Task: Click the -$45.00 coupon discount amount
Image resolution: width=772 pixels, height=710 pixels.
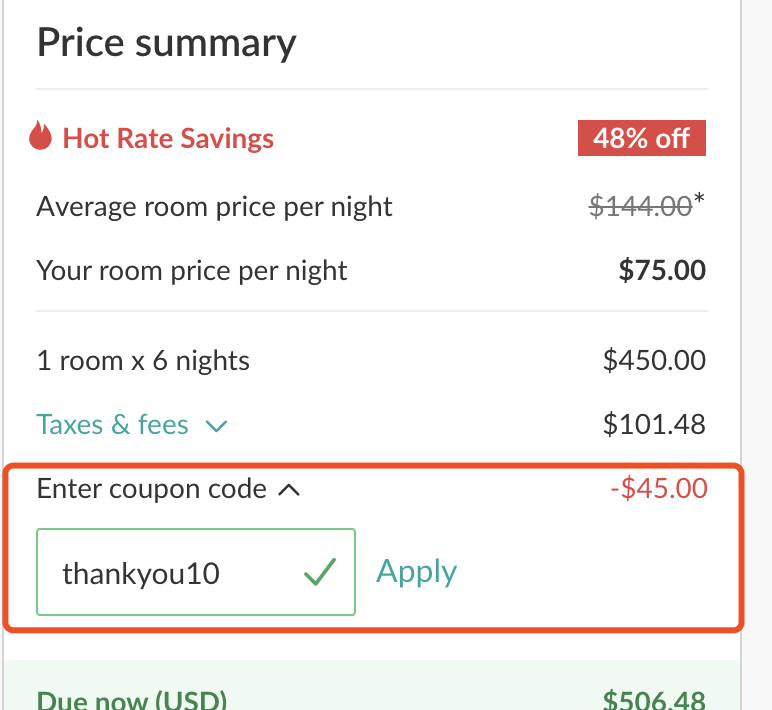Action: tap(659, 488)
